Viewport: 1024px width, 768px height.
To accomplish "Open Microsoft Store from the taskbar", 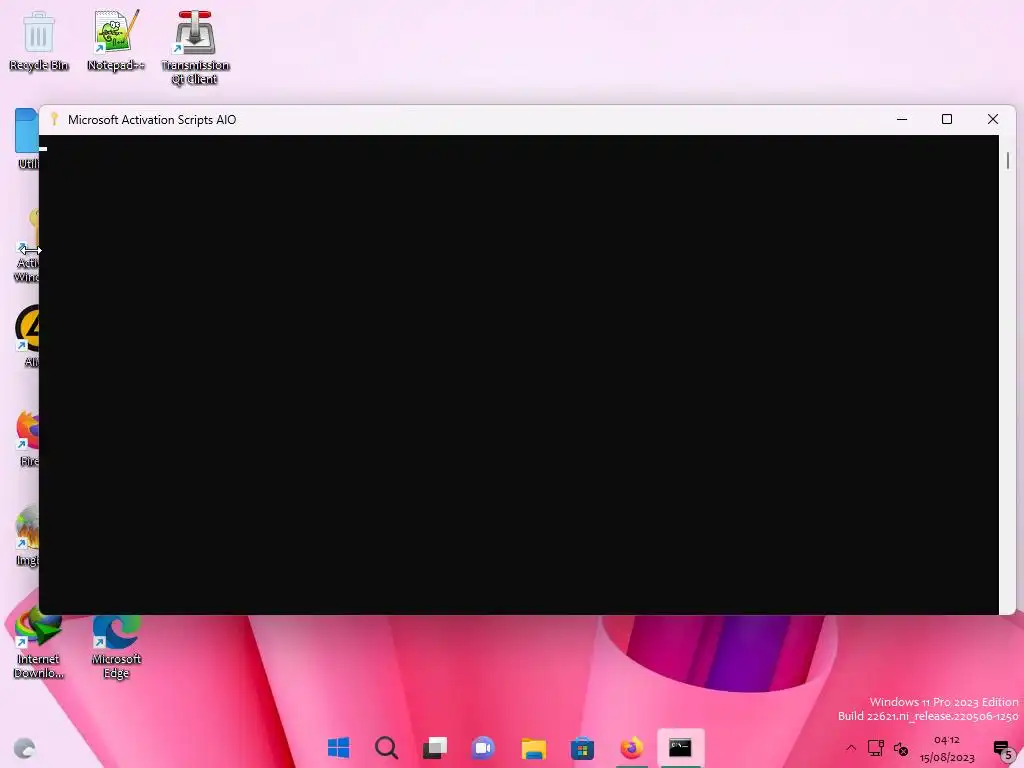I will point(582,748).
